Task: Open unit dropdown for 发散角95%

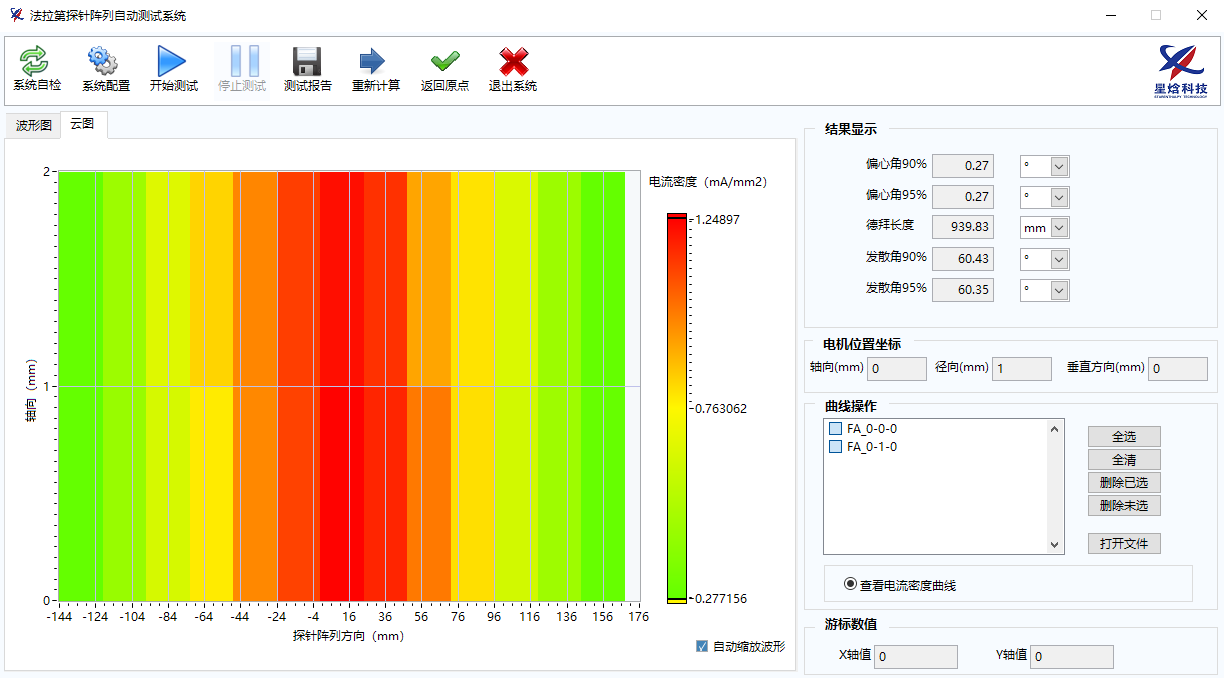Action: tap(1059, 290)
